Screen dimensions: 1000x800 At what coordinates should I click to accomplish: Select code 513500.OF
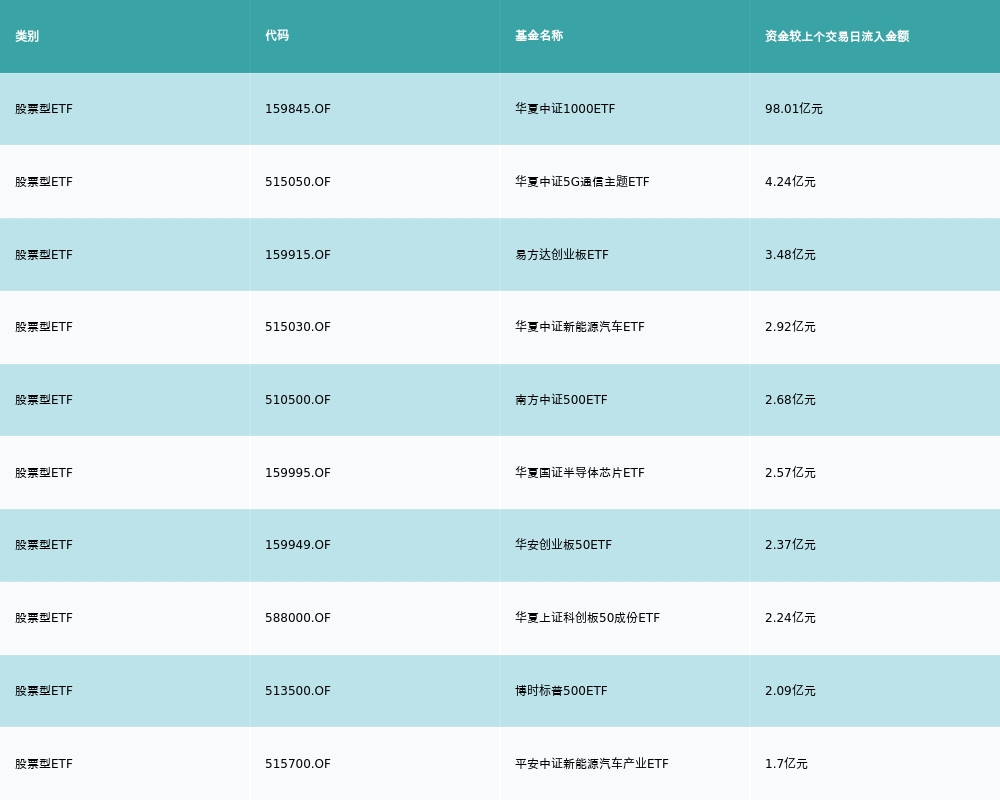[298, 691]
